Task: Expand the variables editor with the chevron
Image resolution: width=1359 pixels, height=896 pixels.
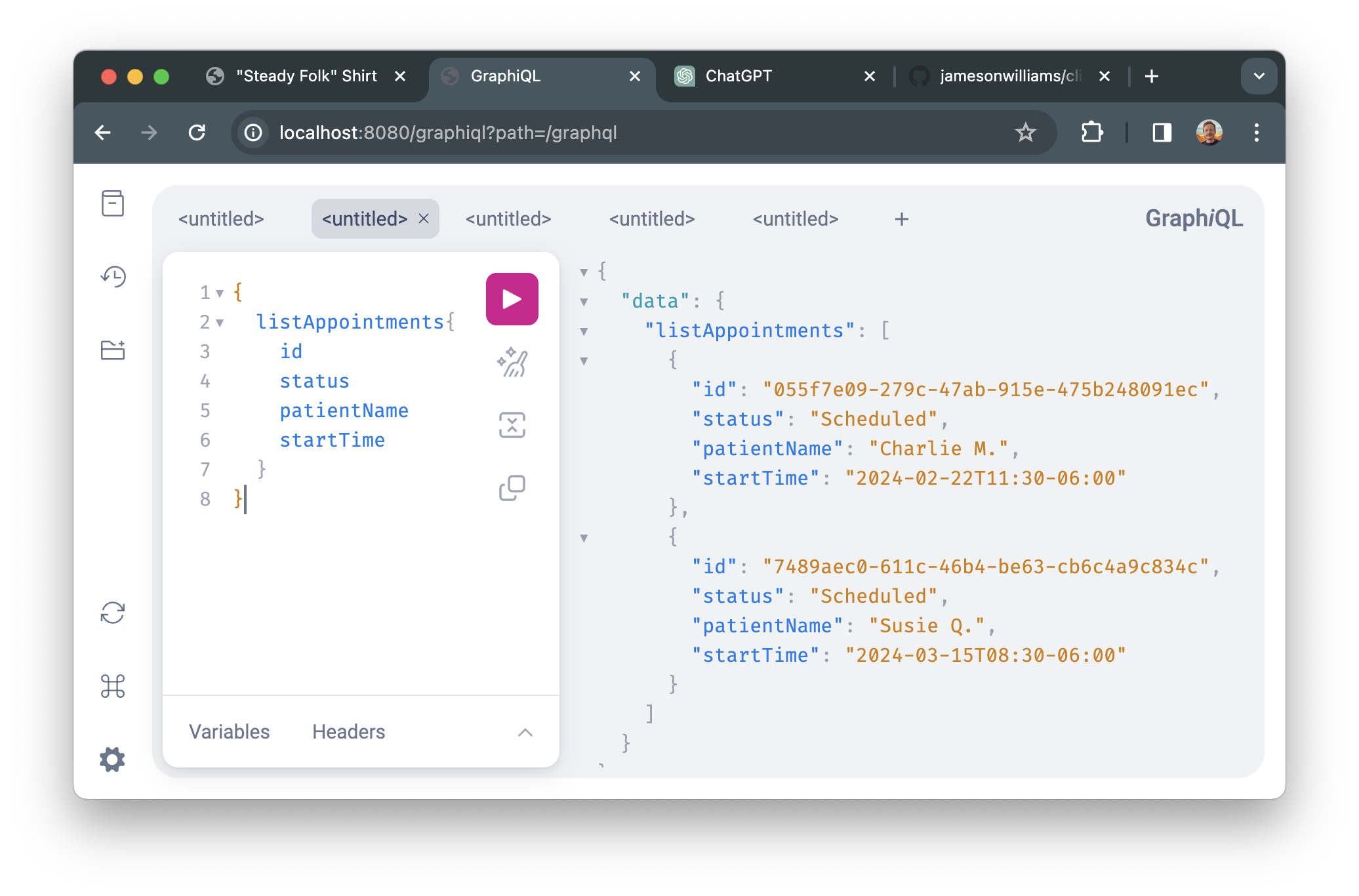Action: [525, 732]
